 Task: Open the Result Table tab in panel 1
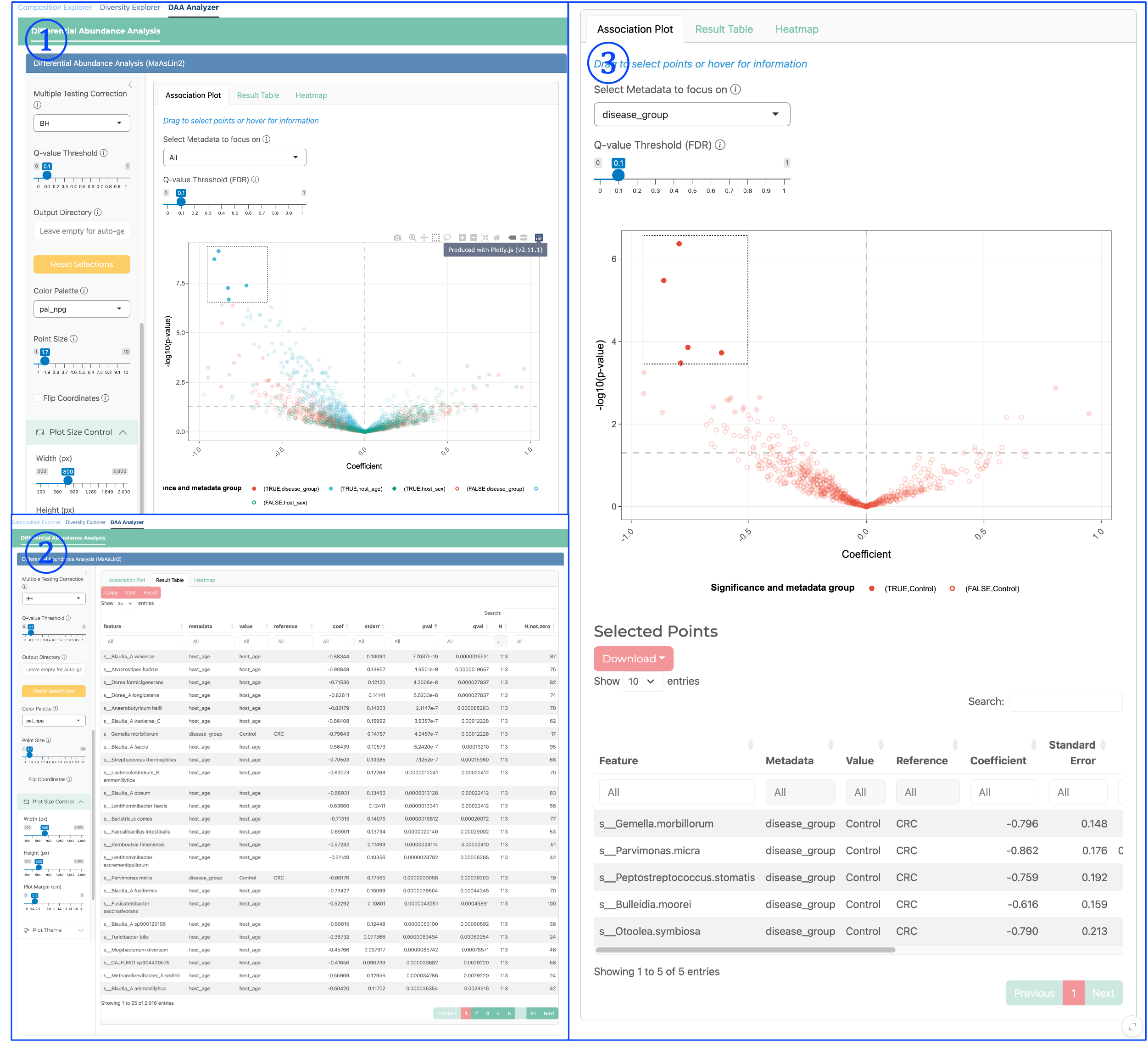click(x=258, y=95)
